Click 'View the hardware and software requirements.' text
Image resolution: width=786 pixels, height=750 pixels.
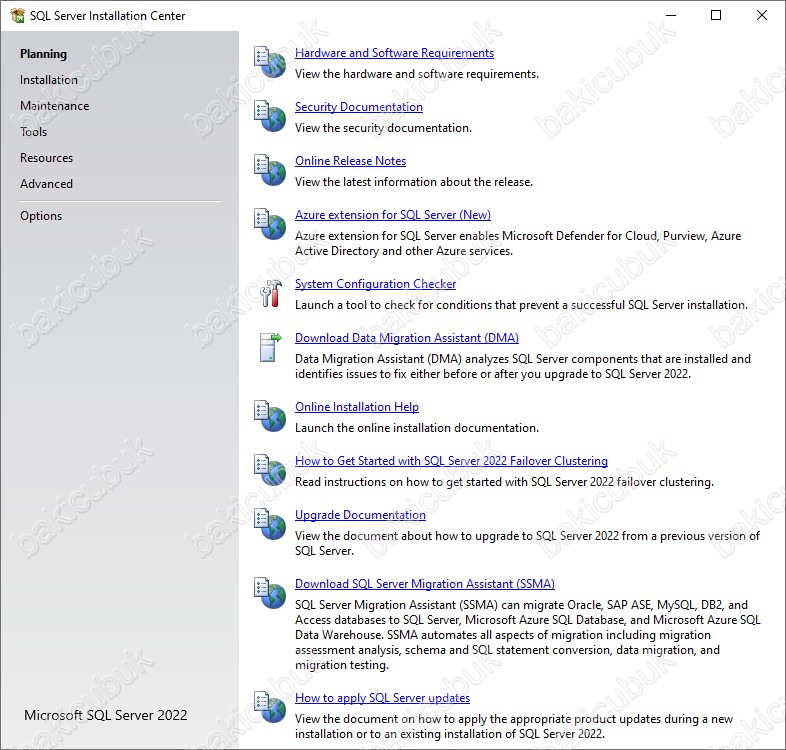click(x=417, y=74)
